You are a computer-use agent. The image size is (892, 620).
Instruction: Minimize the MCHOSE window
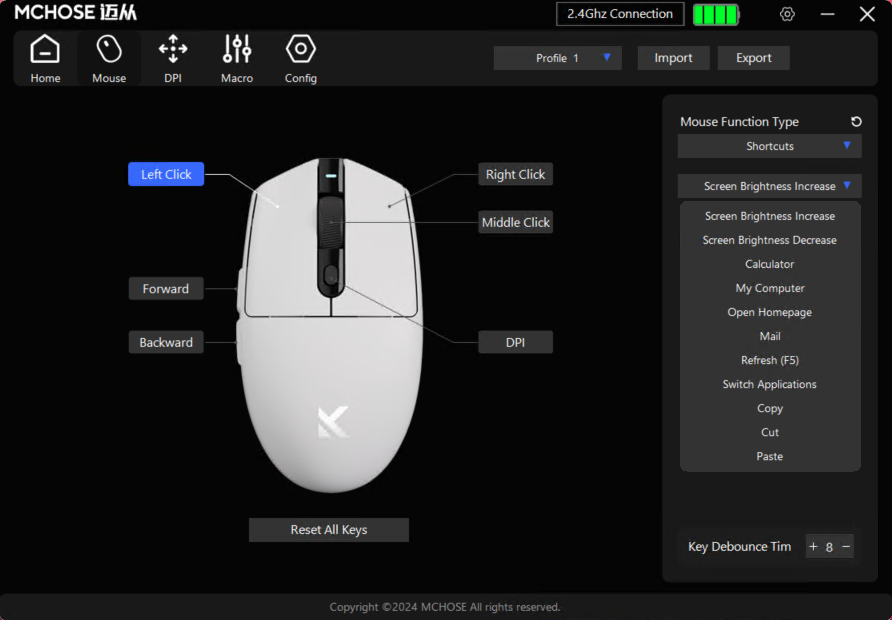coord(827,14)
